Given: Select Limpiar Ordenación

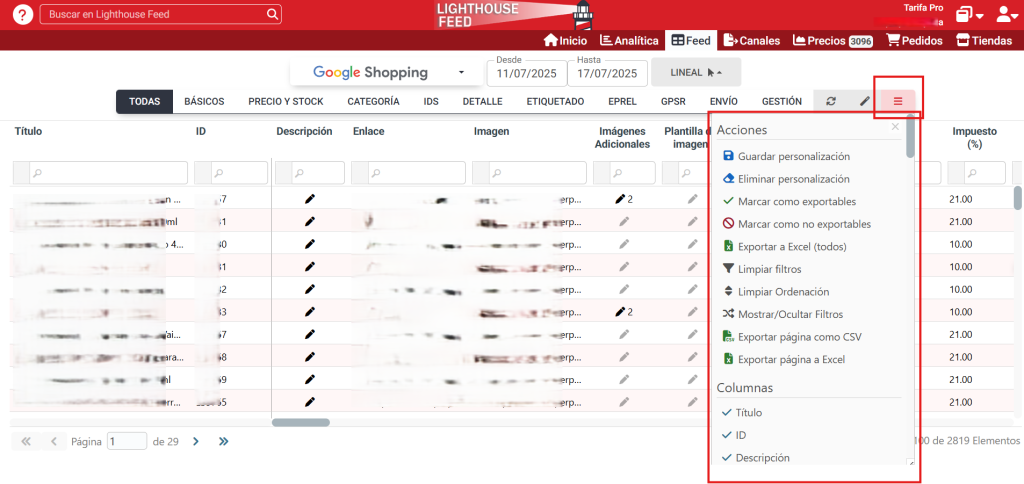Looking at the screenshot, I should tap(776, 291).
